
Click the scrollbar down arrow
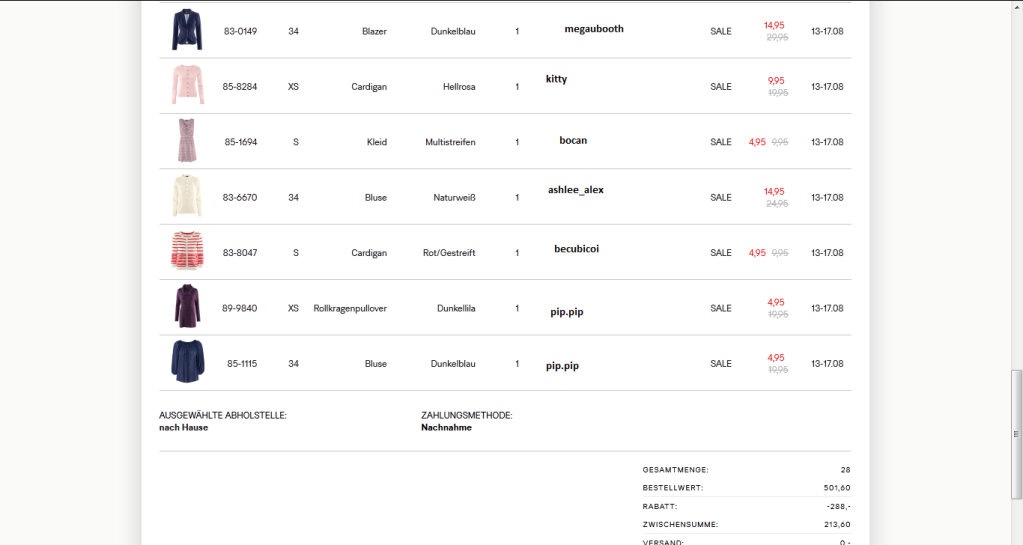tap(1017, 538)
